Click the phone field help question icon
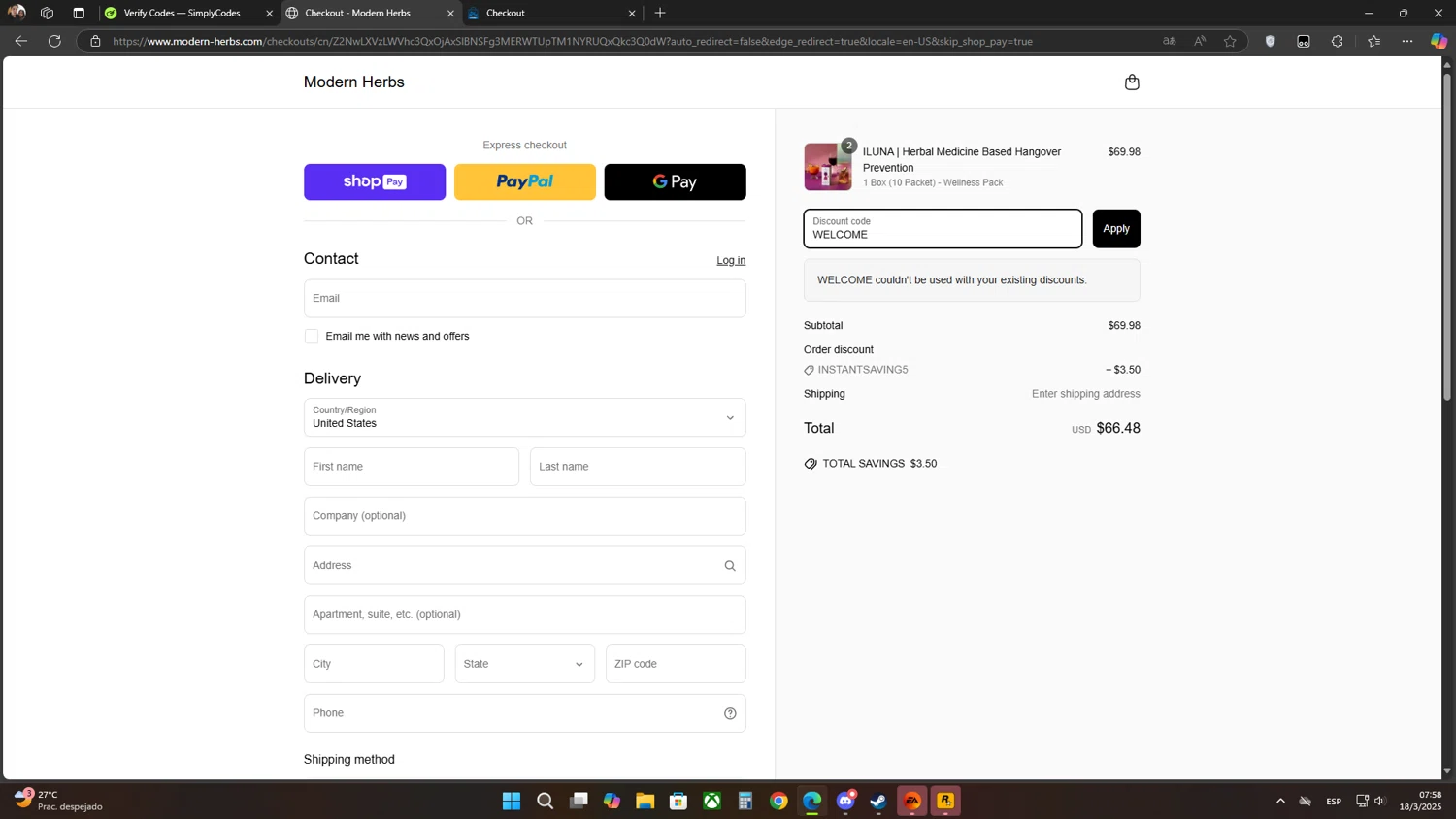 730,713
